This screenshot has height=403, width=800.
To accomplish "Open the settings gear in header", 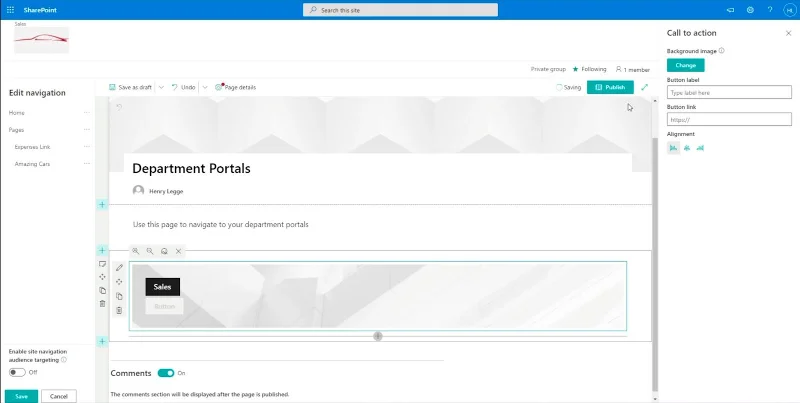I will 750,10.
